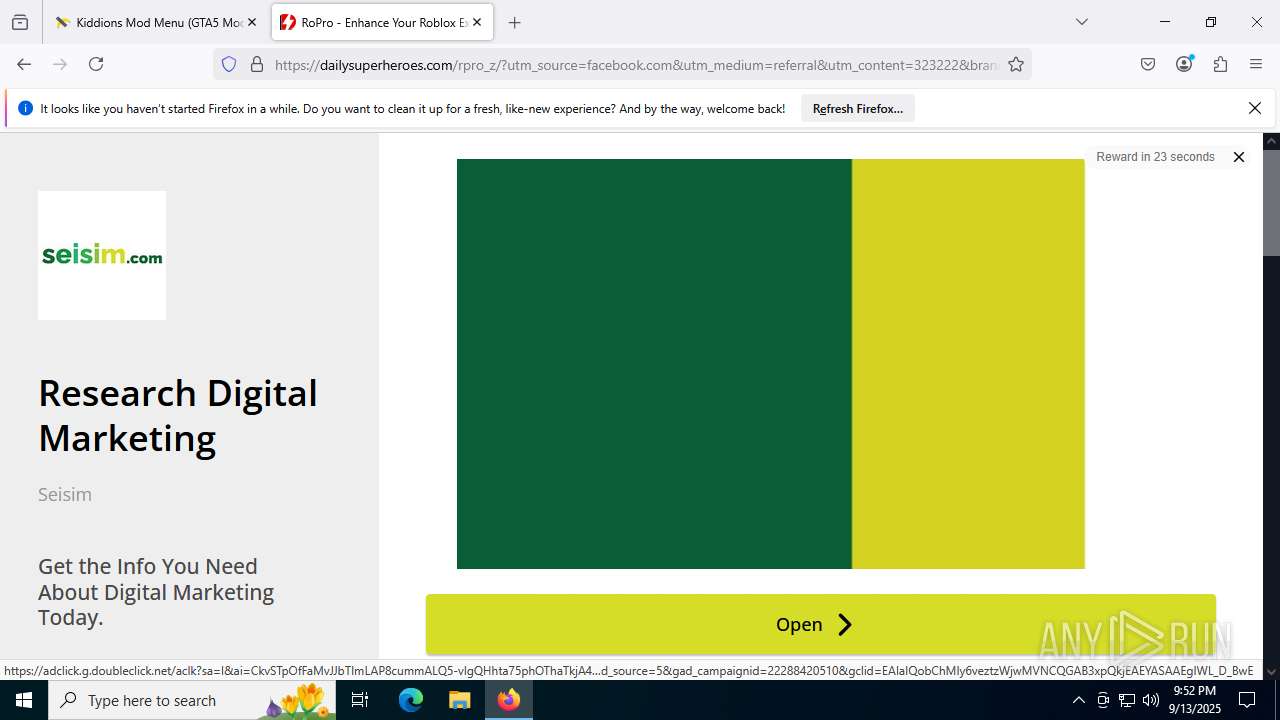Open the Extensions puzzle icon
The width and height of the screenshot is (1280, 720).
click(x=1220, y=64)
